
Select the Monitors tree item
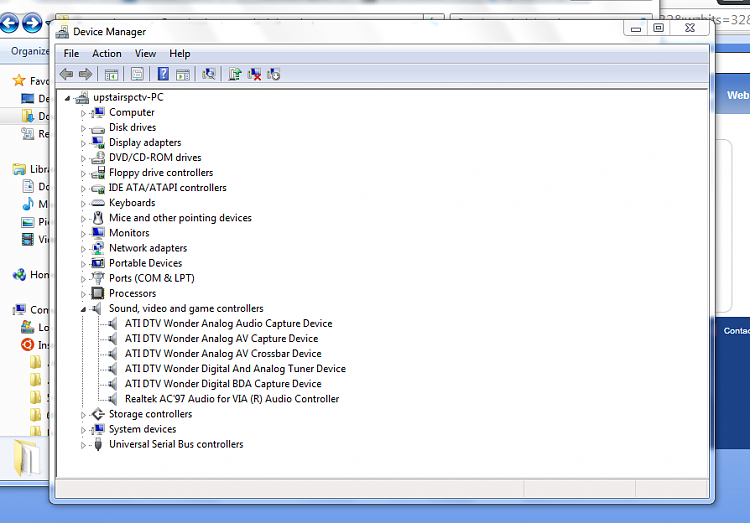click(x=129, y=233)
